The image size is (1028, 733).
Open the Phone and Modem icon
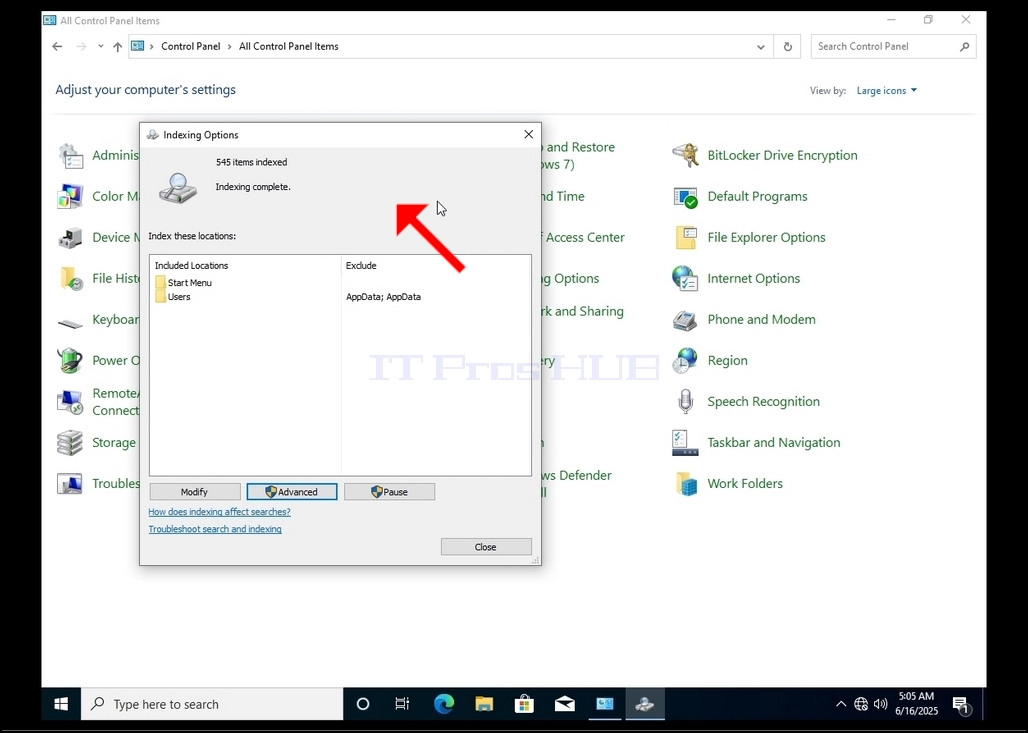tap(685, 320)
